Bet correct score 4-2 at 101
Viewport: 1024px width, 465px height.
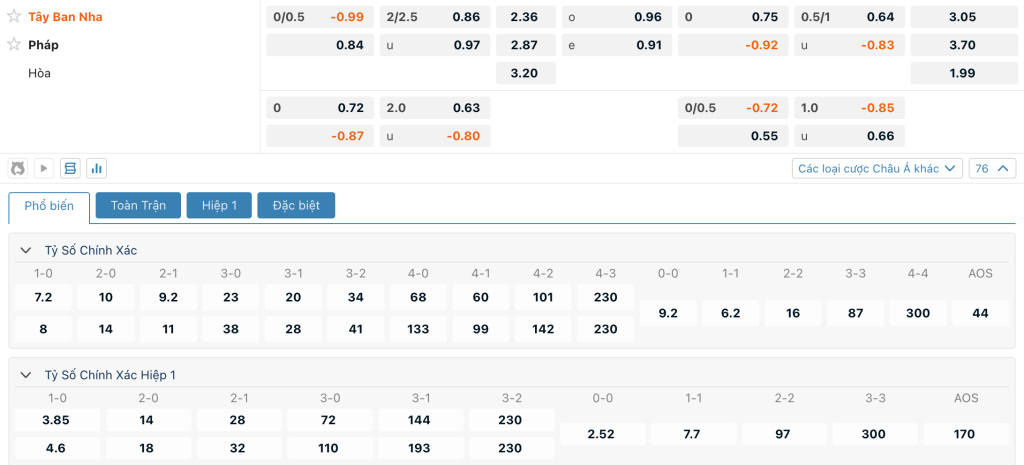click(543, 297)
